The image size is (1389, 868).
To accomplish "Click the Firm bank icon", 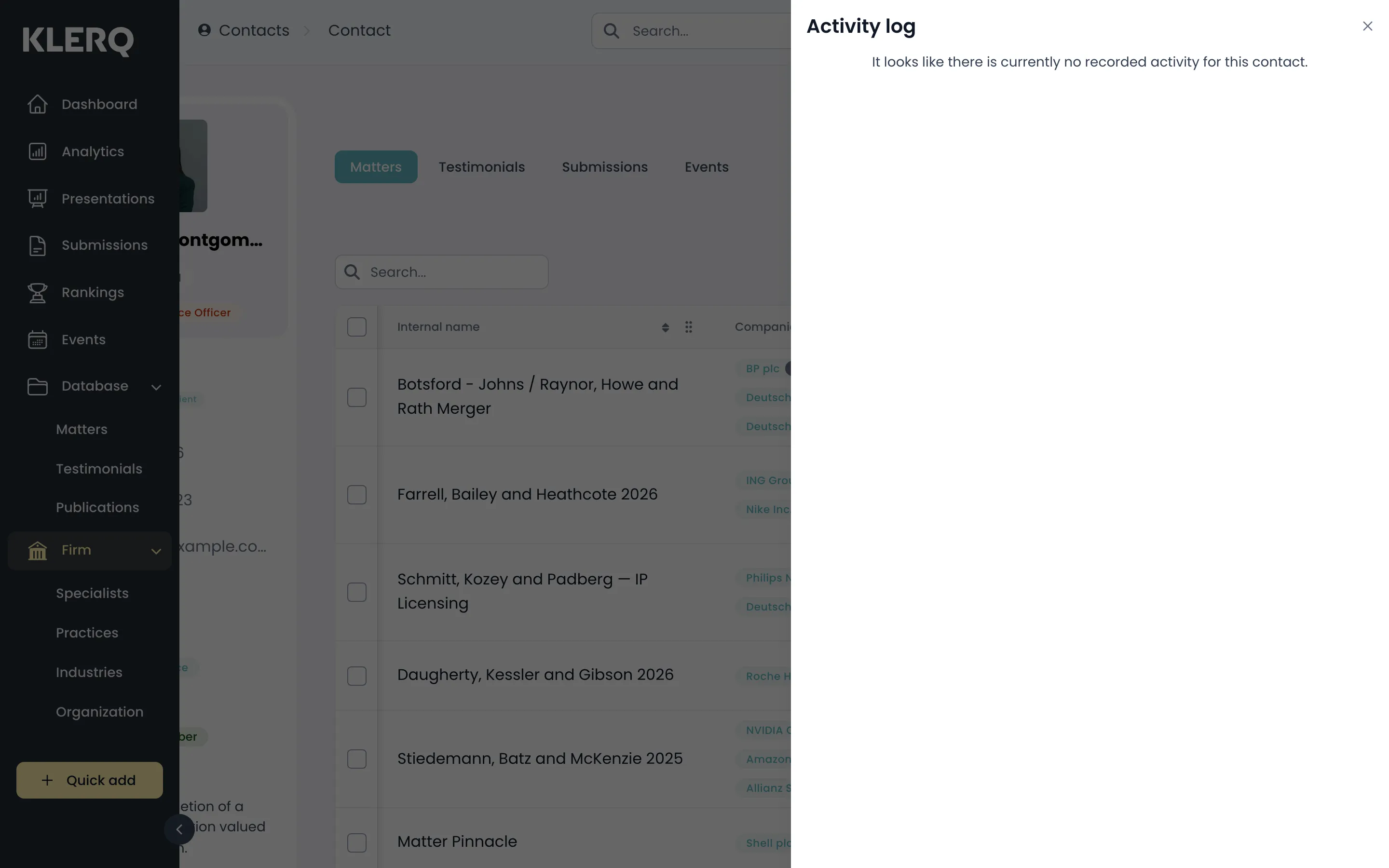I will click(x=37, y=551).
